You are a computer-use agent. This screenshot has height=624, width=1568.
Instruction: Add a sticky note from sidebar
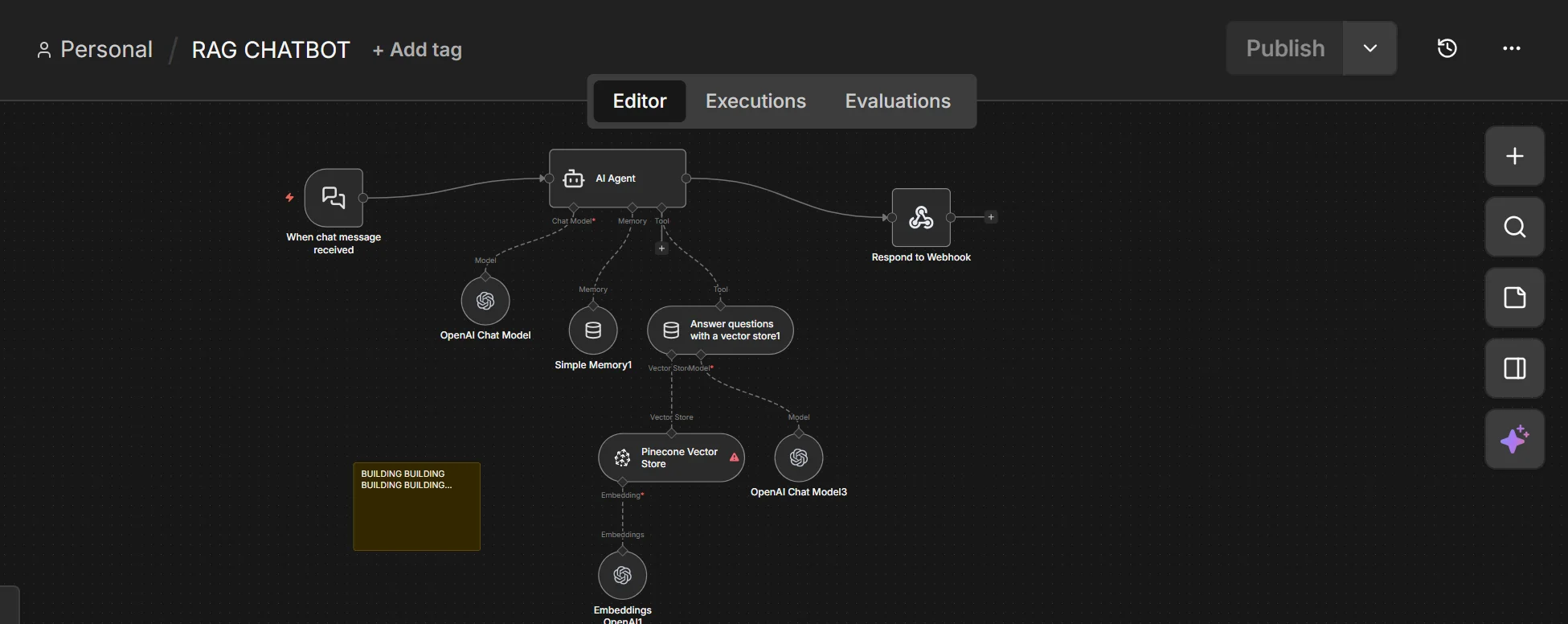pyautogui.click(x=1514, y=298)
